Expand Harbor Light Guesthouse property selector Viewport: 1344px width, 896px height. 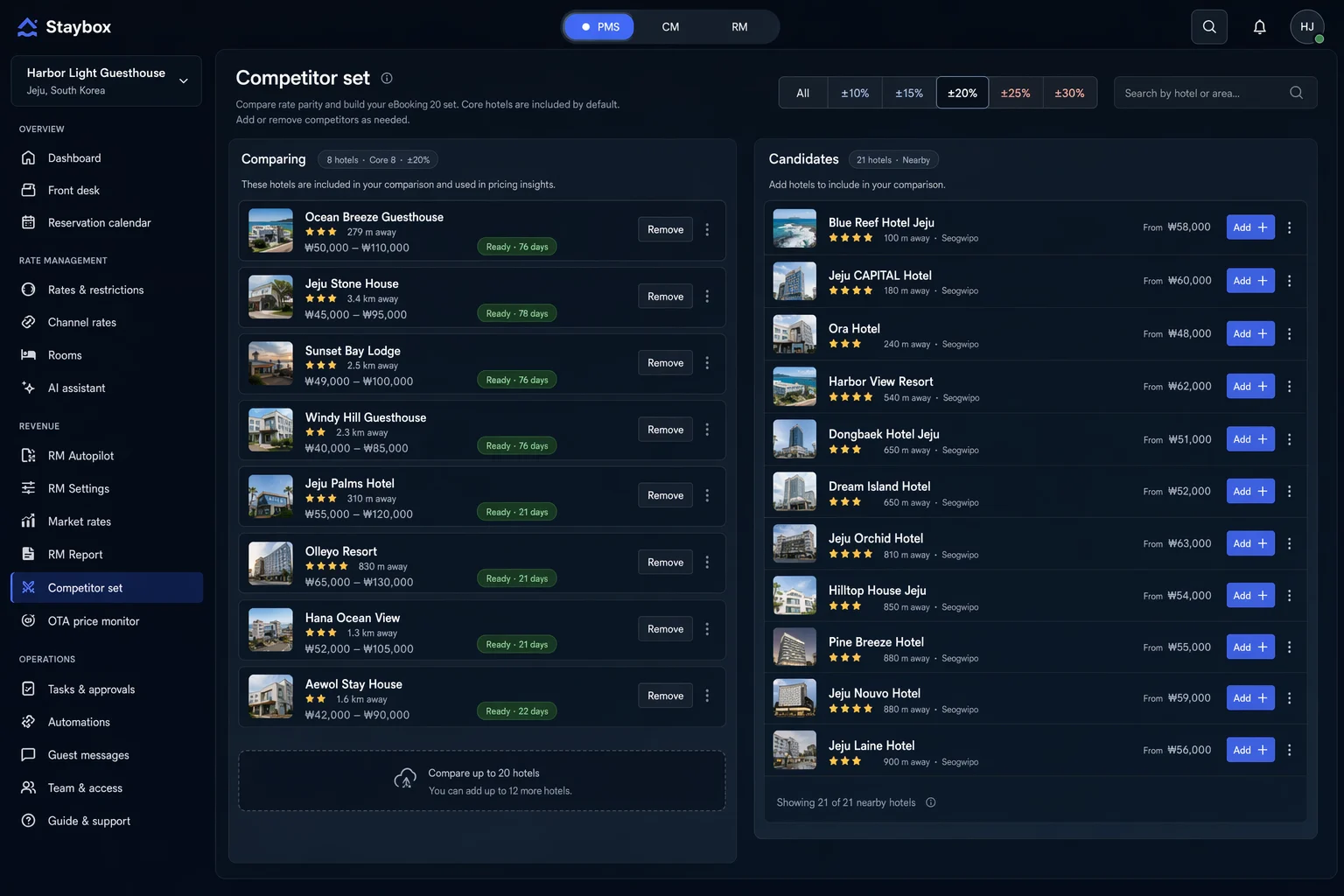[107, 80]
